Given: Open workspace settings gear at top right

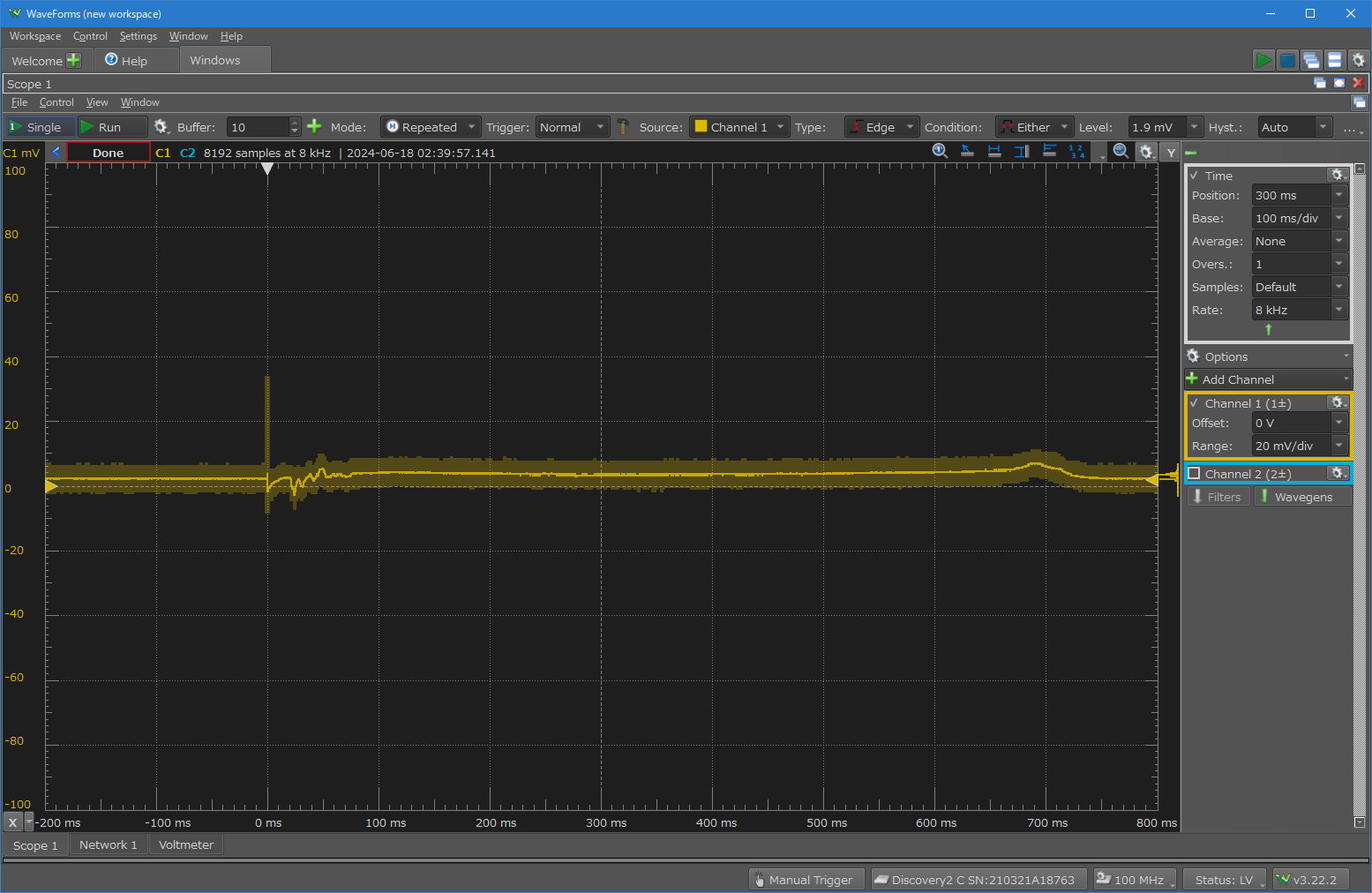Looking at the screenshot, I should click(1359, 60).
